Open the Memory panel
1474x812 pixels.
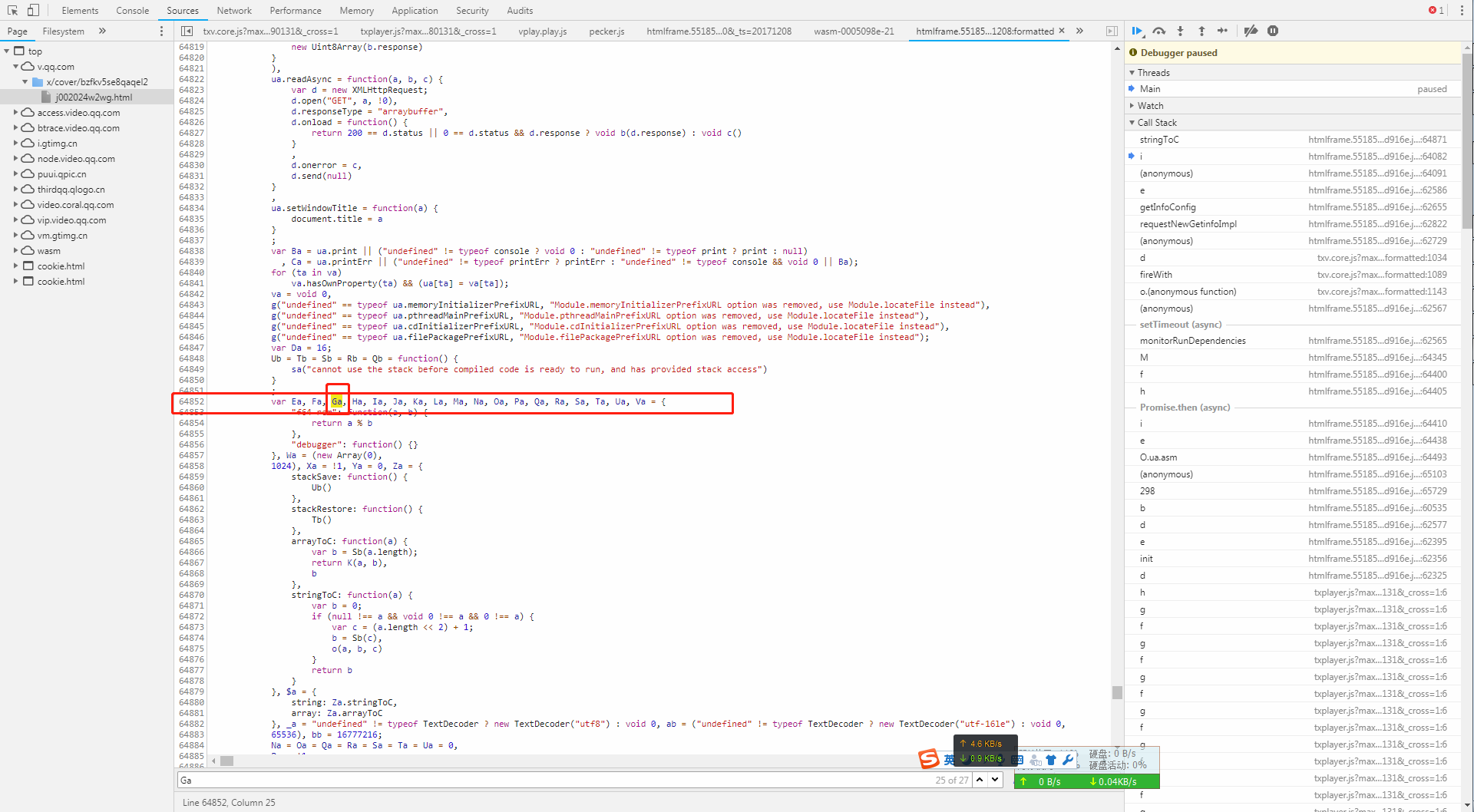tap(356, 10)
